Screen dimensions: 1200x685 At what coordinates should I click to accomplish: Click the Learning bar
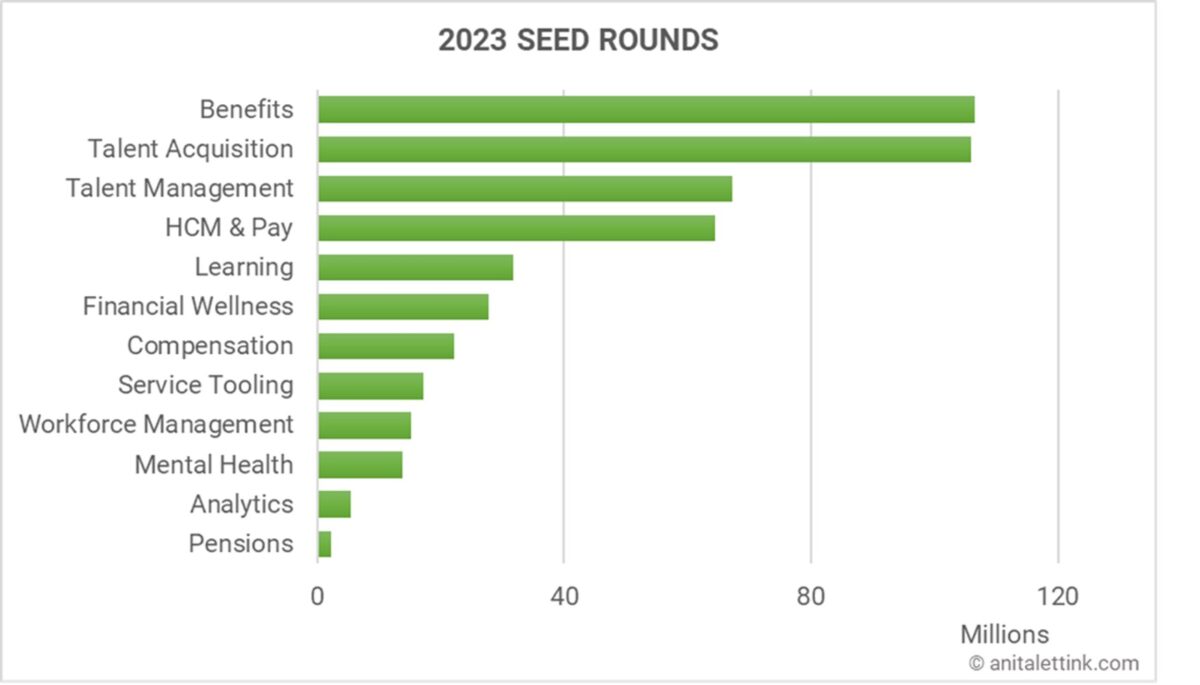coord(415,267)
